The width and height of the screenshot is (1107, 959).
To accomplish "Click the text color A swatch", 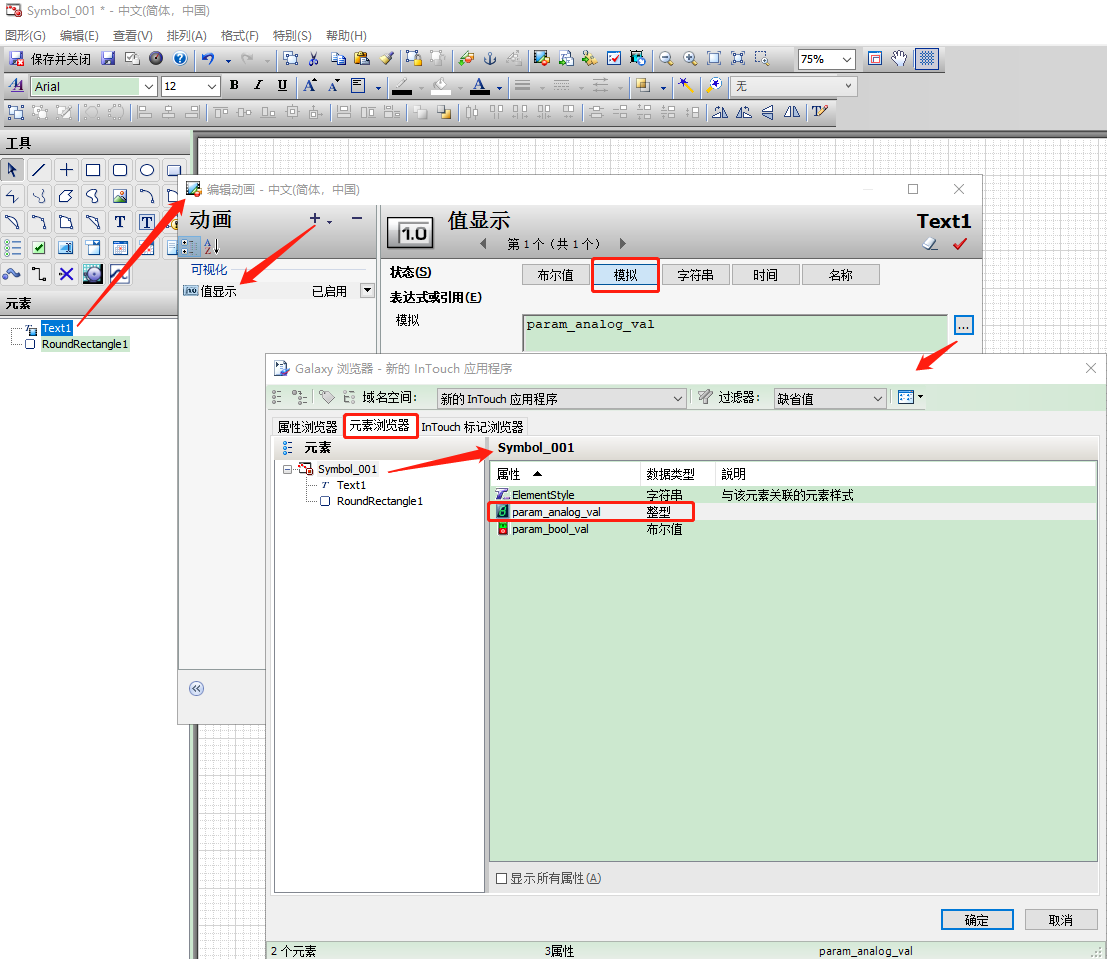I will pos(479,85).
